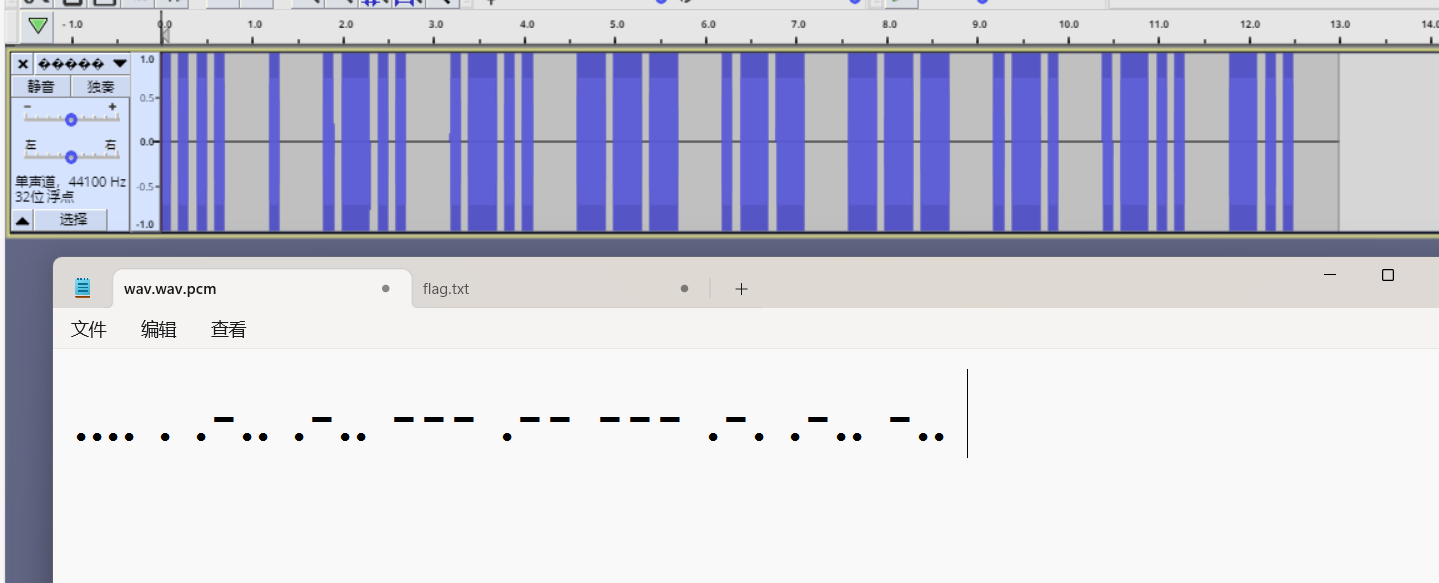Click the 10.0 second mark on the timeline ruler
This screenshot has width=1439, height=583.
[x=1069, y=23]
